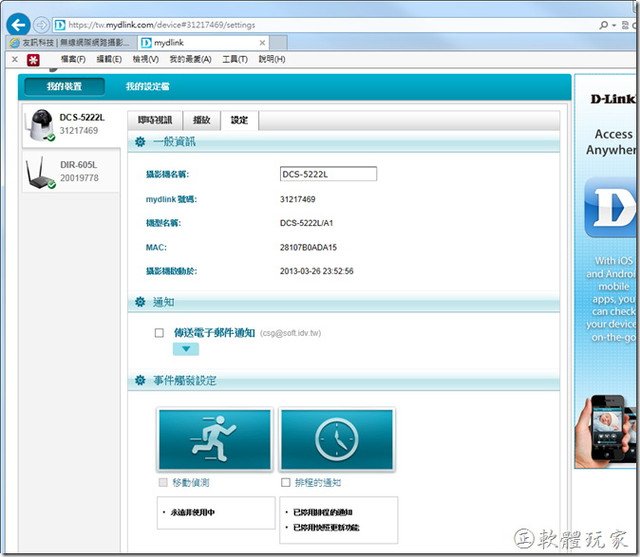Switch to the 播放 tab
The width and height of the screenshot is (640, 557).
[202, 120]
